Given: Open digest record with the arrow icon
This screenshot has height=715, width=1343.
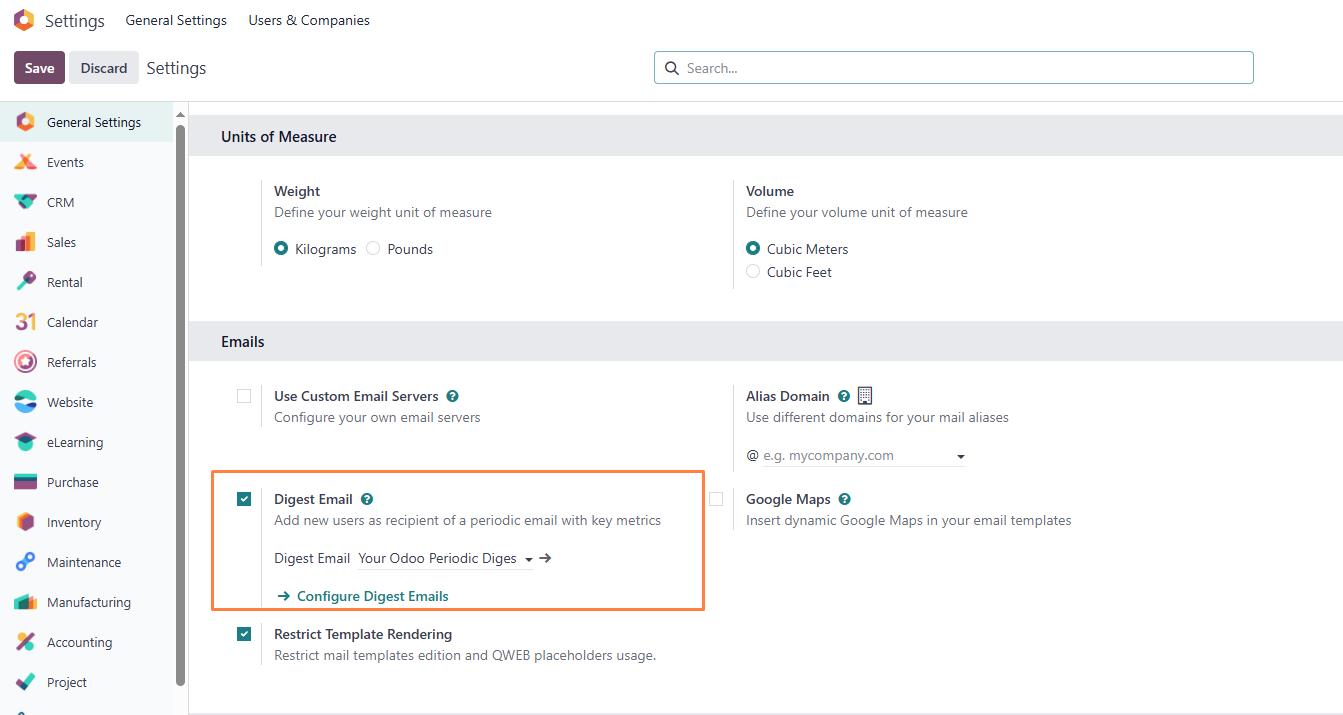Looking at the screenshot, I should [546, 558].
